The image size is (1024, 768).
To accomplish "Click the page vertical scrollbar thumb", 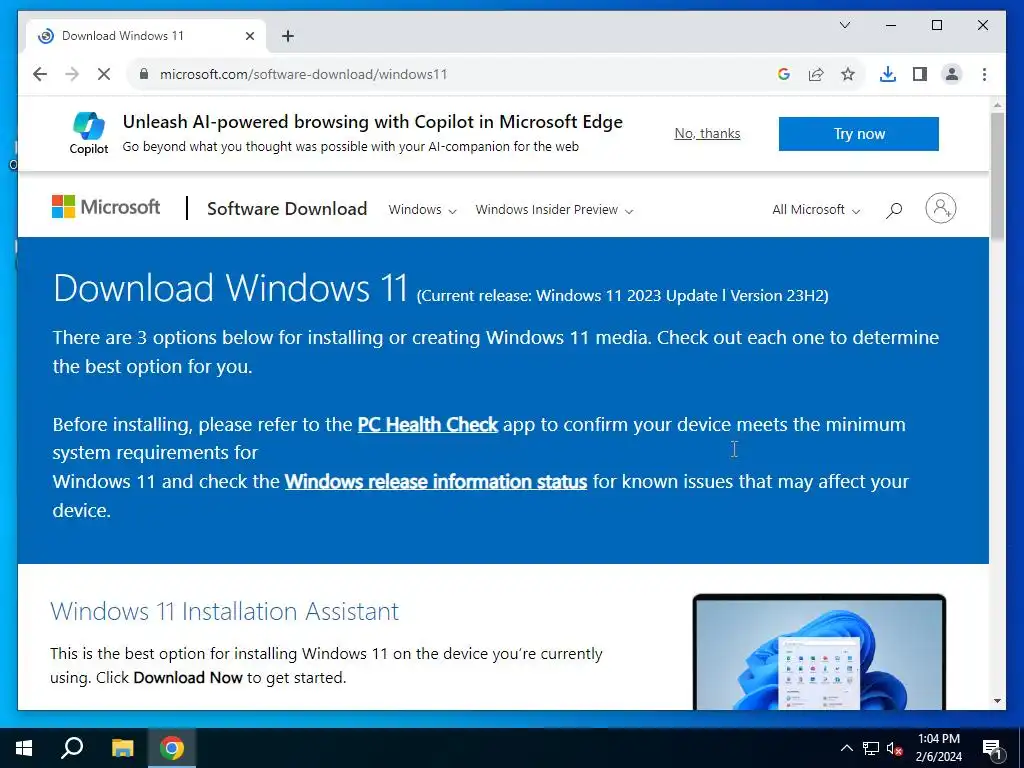I will click(997, 175).
